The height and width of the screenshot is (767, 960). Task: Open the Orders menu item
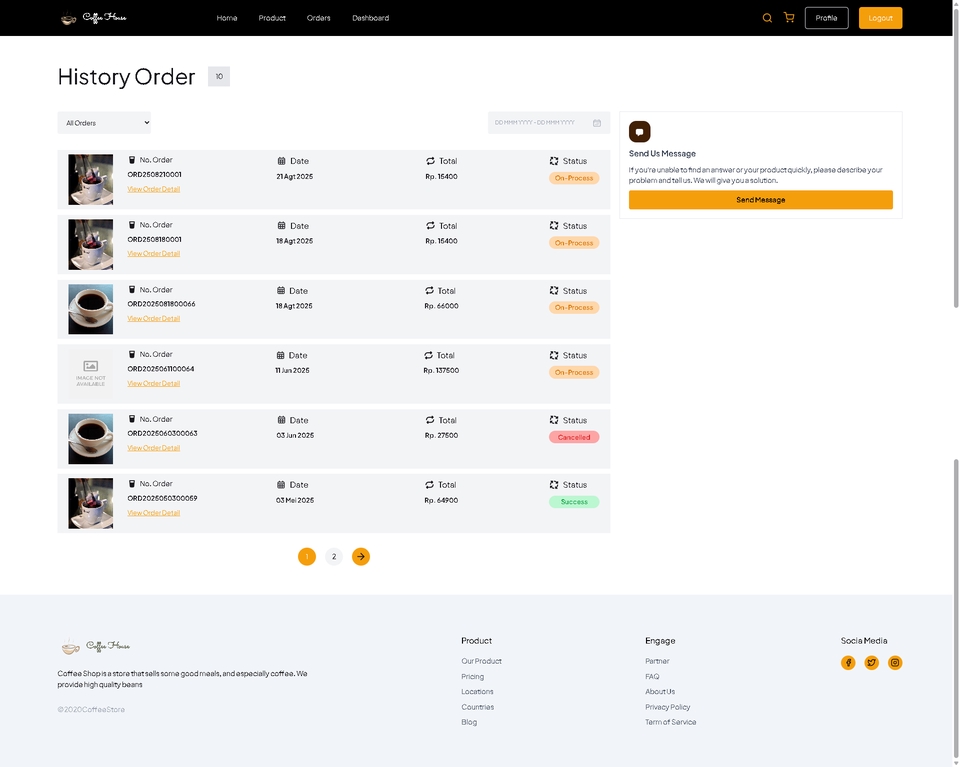coord(318,18)
